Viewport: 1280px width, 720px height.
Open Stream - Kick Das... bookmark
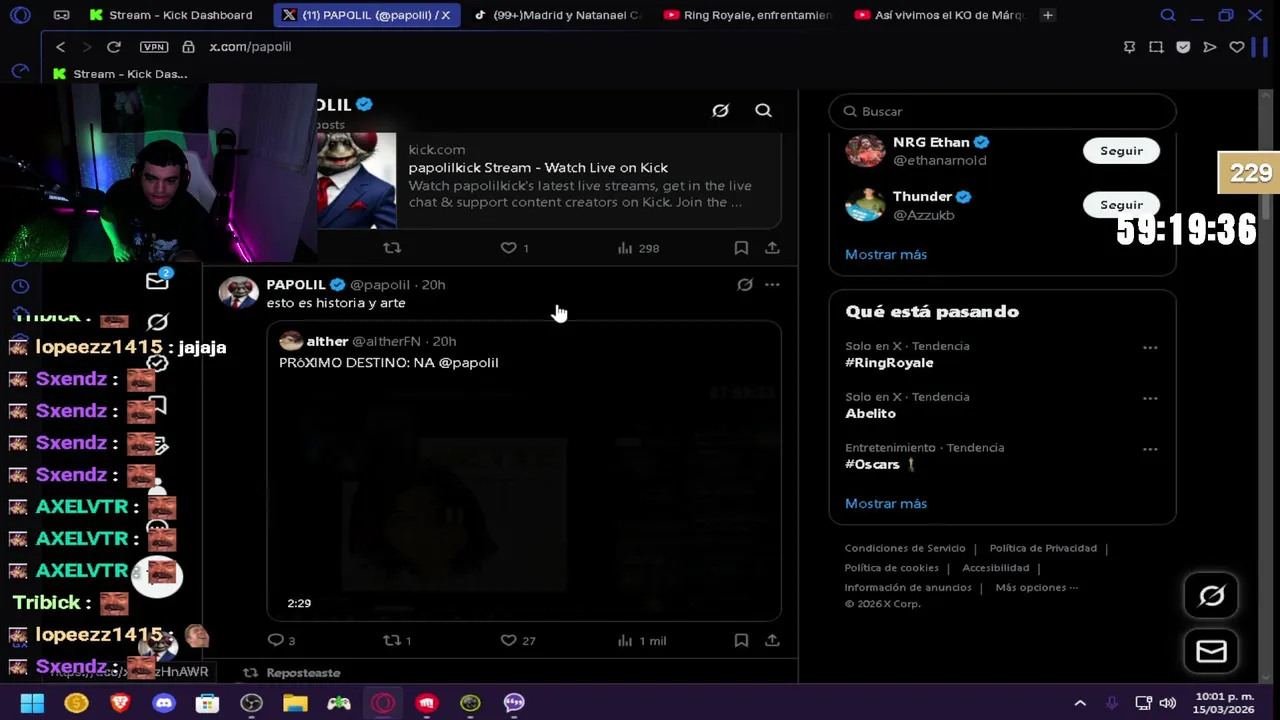[x=120, y=74]
